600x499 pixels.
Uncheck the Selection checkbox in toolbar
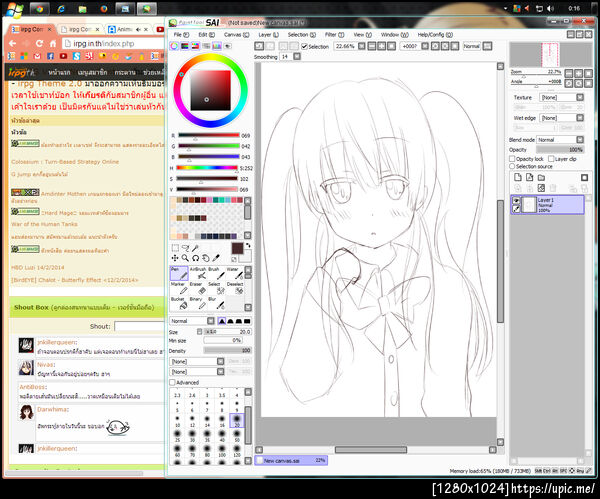pos(305,46)
